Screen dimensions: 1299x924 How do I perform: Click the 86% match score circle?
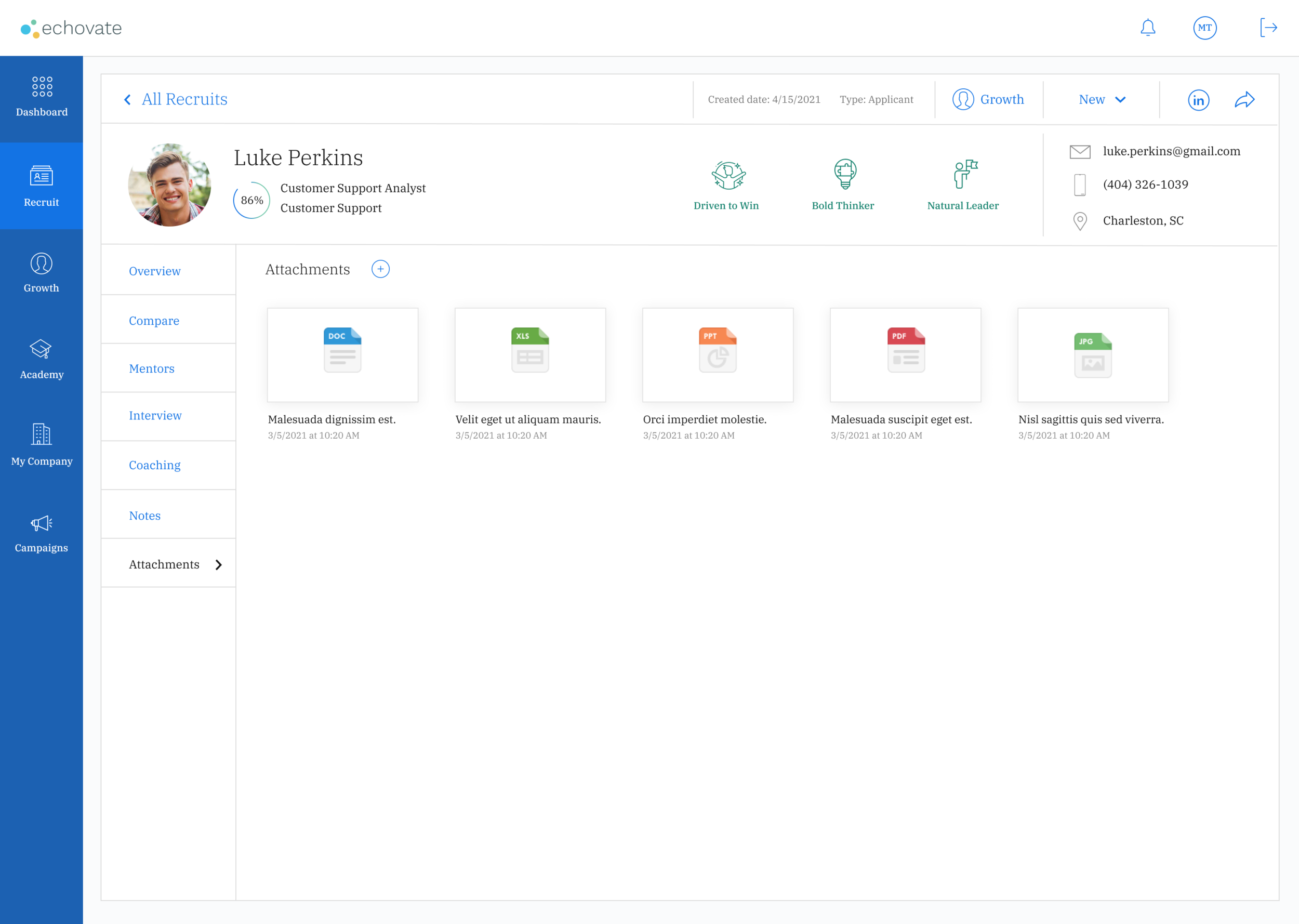coord(252,200)
